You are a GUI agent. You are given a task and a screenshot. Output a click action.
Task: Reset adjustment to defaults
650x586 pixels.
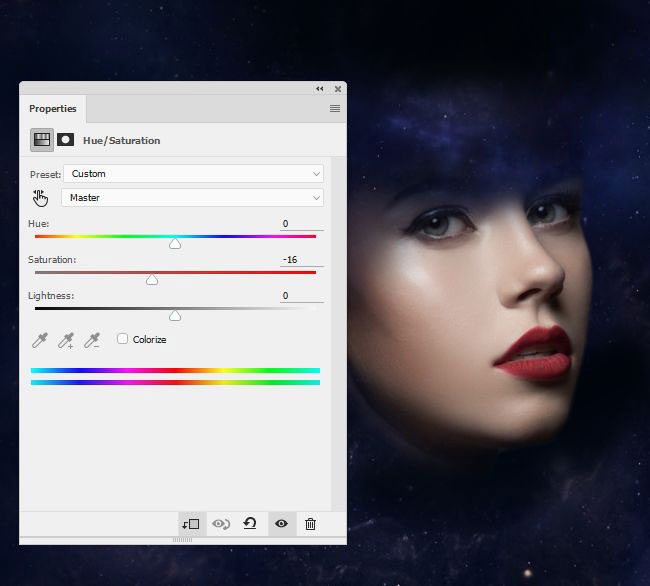pyautogui.click(x=250, y=523)
